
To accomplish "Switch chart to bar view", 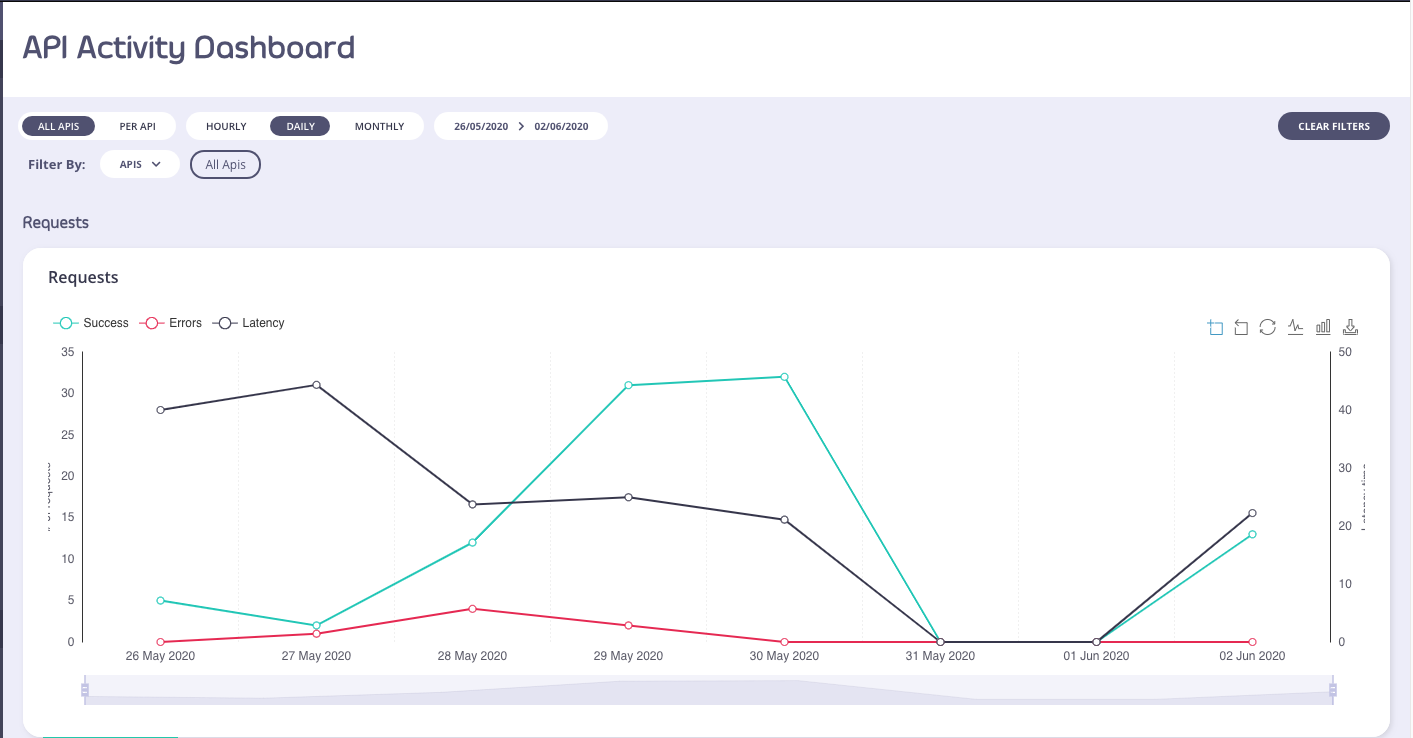I will pos(1322,327).
